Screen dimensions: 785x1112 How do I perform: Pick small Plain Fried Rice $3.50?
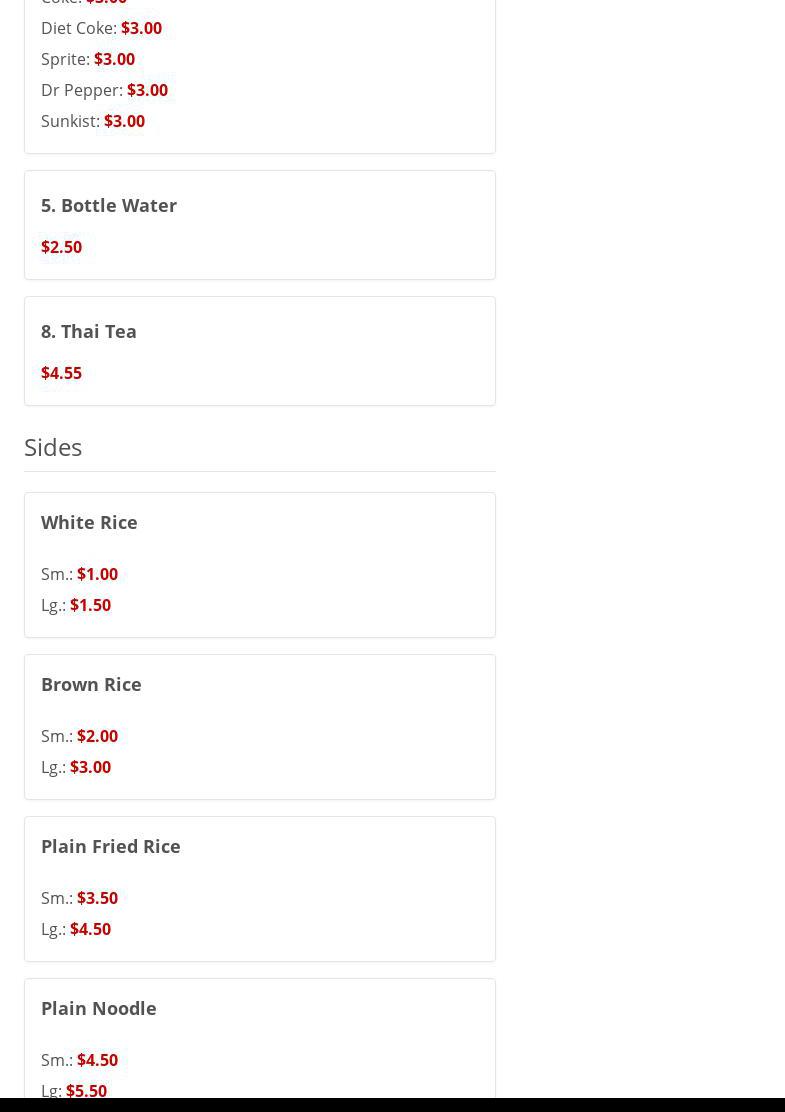coord(97,898)
